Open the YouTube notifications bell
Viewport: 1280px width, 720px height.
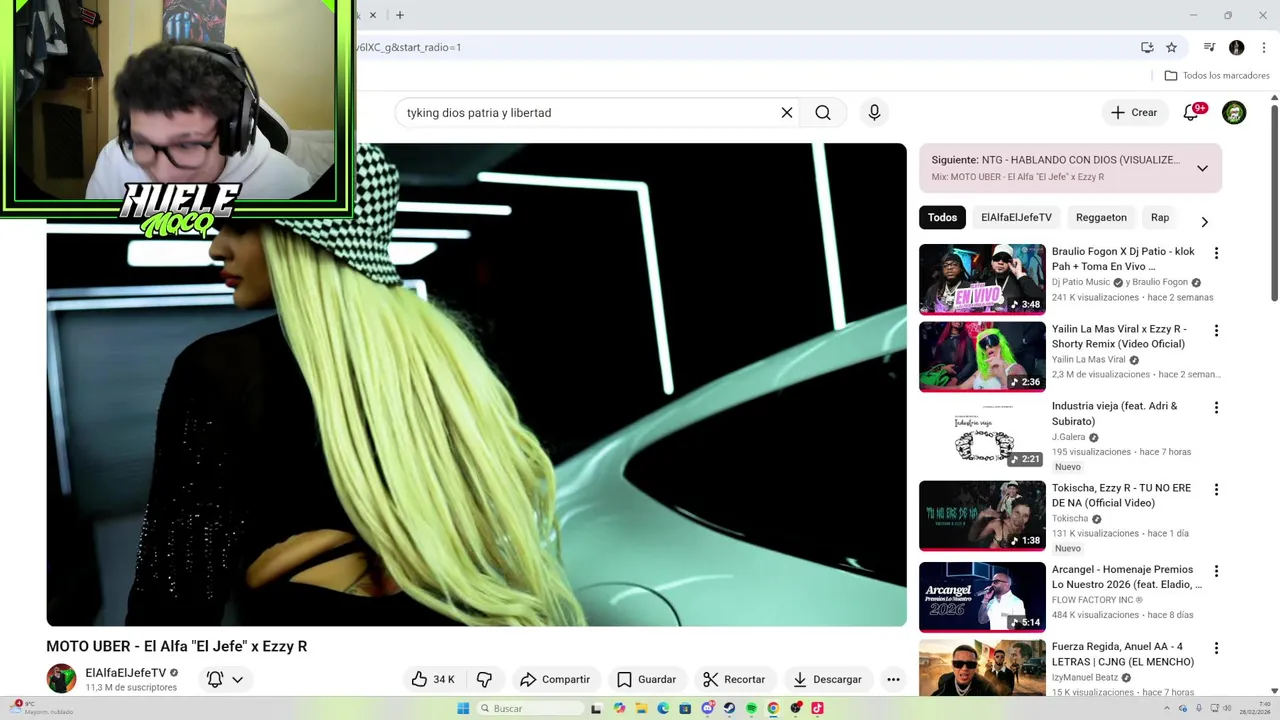pyautogui.click(x=1191, y=113)
